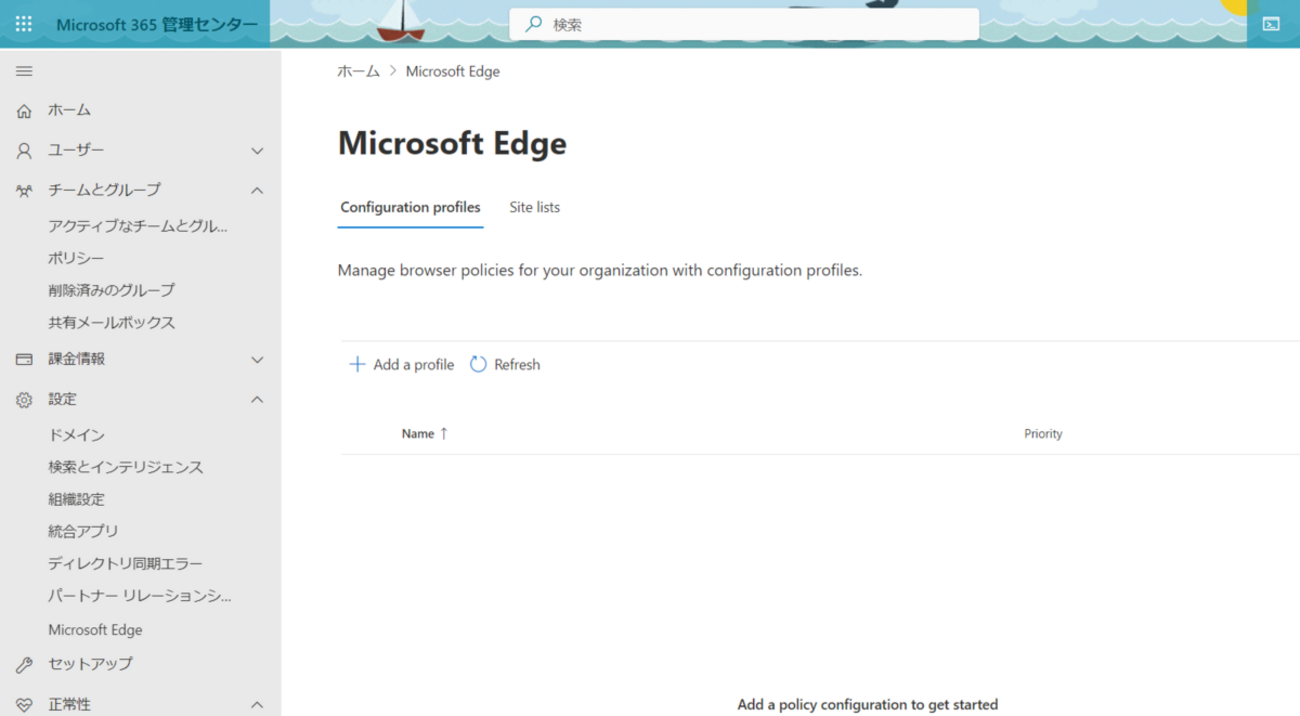Click the Microsoft Edge breadcrumb
Screen dimensions: 1300x716
tap(453, 71)
